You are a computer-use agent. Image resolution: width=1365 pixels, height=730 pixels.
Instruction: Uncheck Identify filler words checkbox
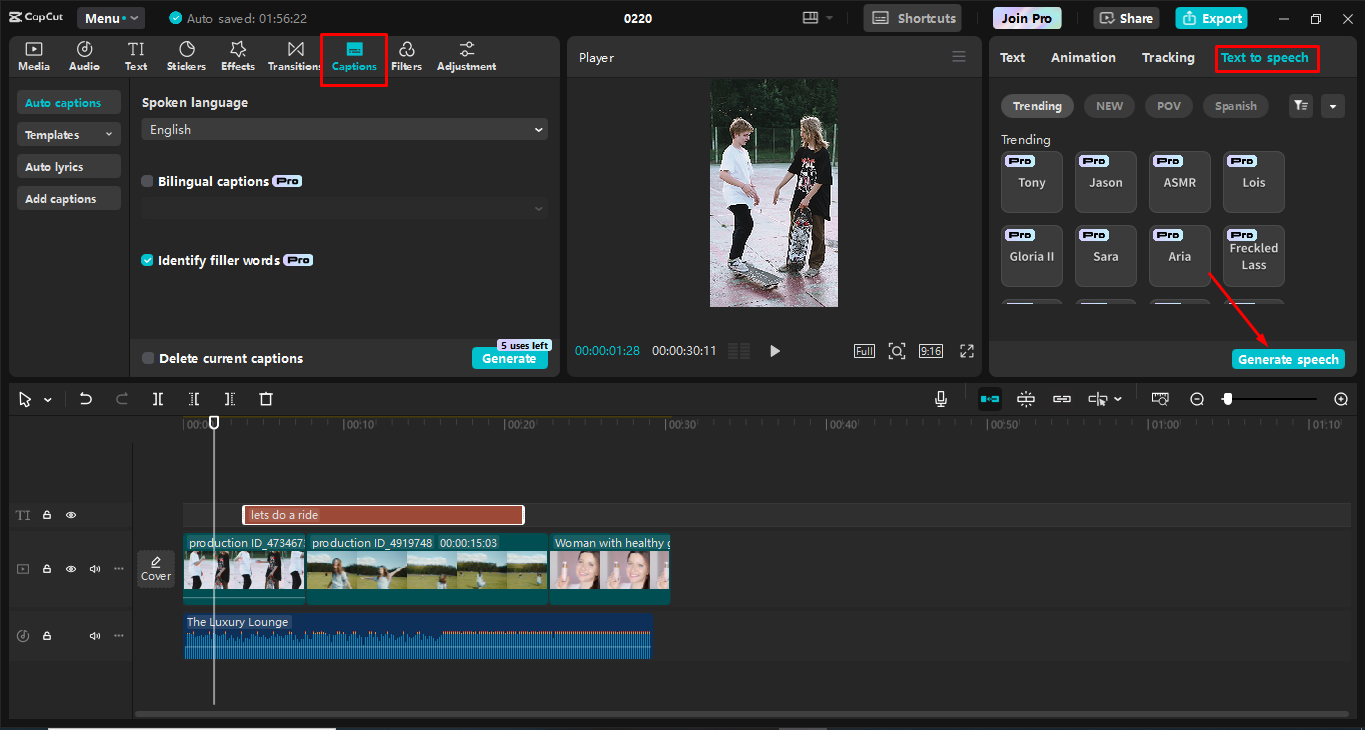(x=148, y=260)
